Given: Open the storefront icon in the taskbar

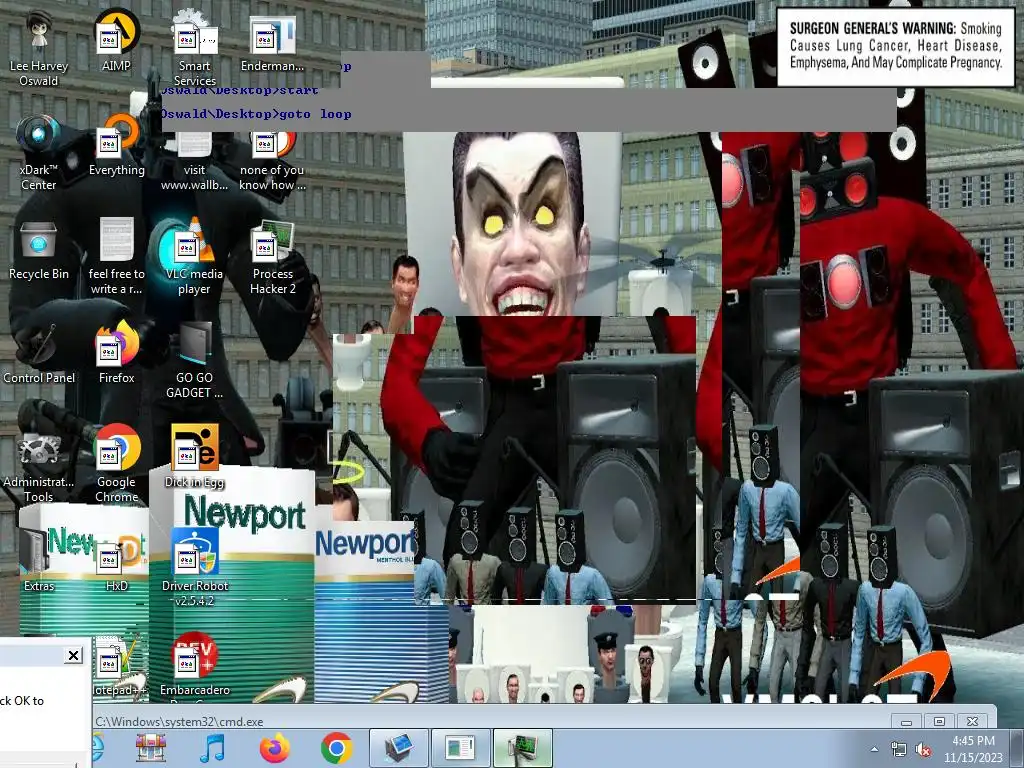Looking at the screenshot, I should pos(151,748).
